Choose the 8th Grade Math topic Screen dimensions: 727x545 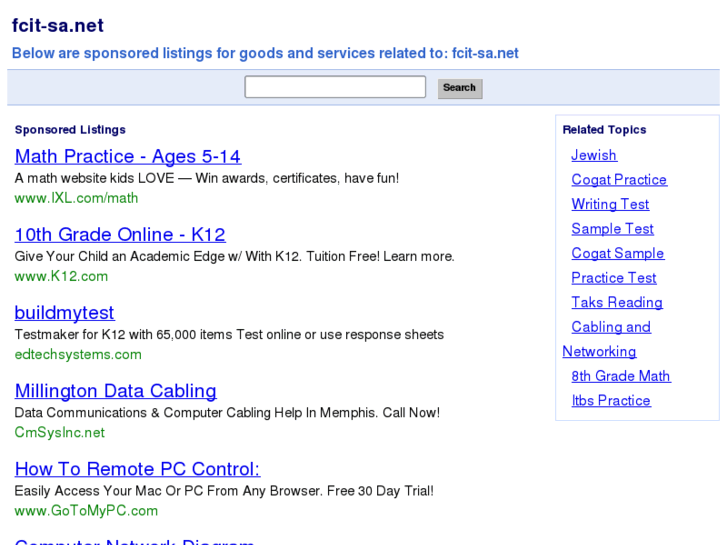[621, 376]
